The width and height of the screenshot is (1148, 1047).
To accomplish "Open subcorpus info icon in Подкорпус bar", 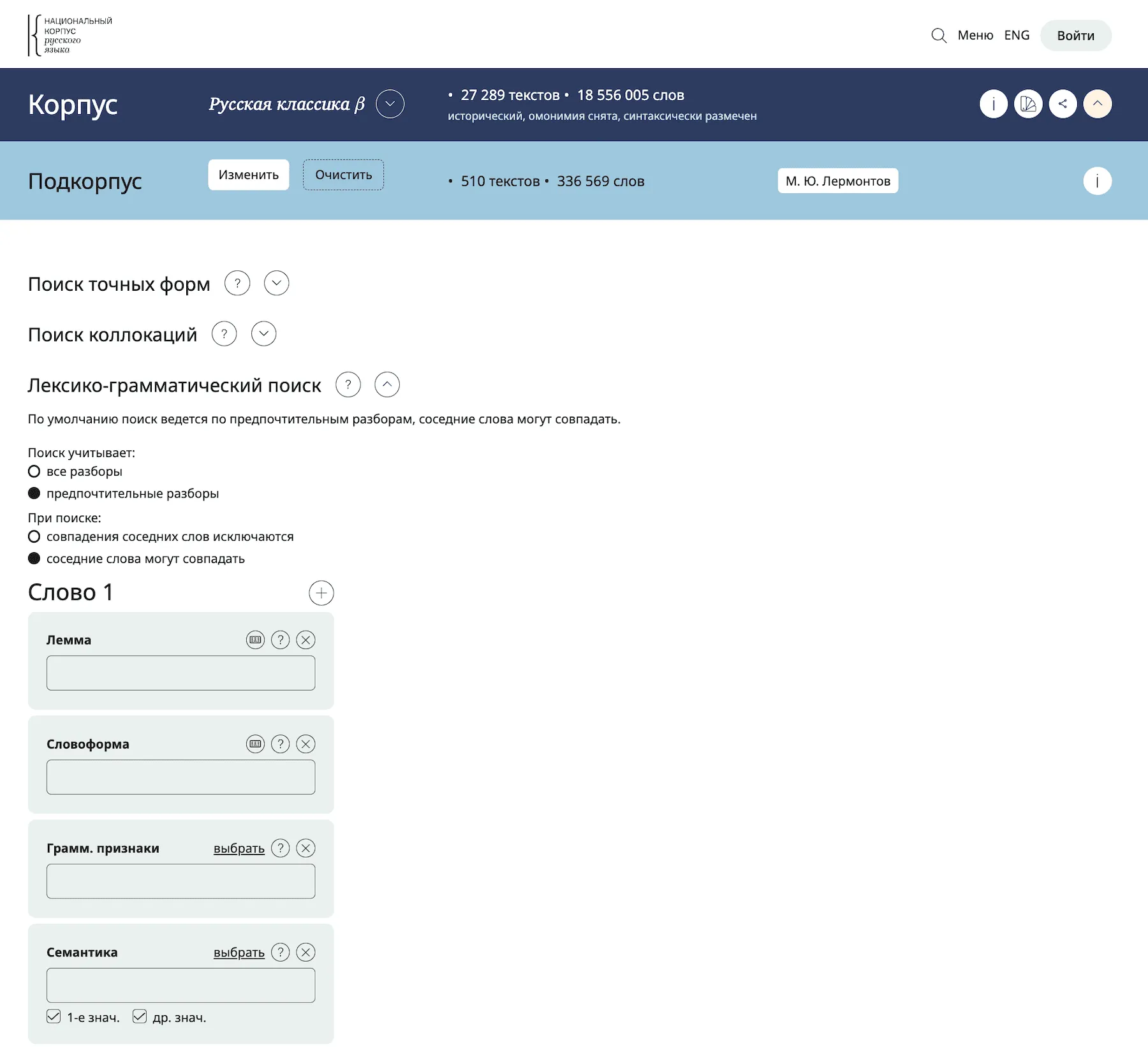I will click(x=1098, y=181).
